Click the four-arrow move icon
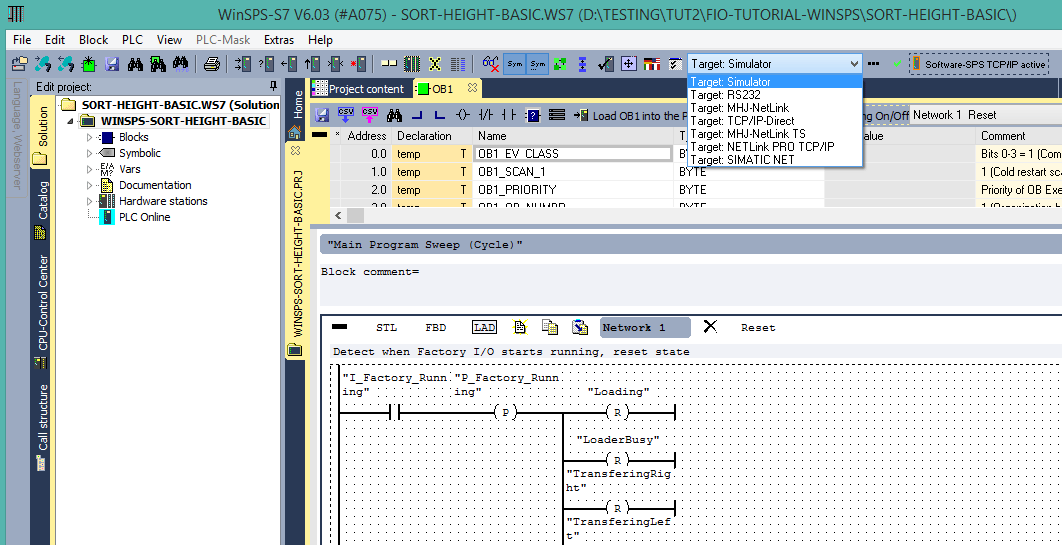Screen dimensions: 1062x545 pyautogui.click(x=629, y=64)
